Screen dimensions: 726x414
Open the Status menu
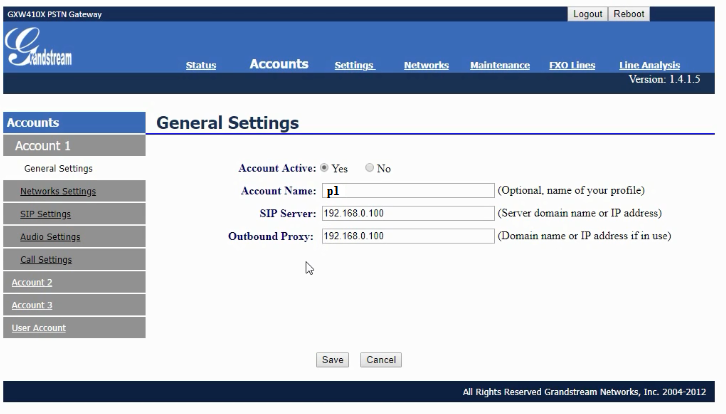tap(200, 66)
